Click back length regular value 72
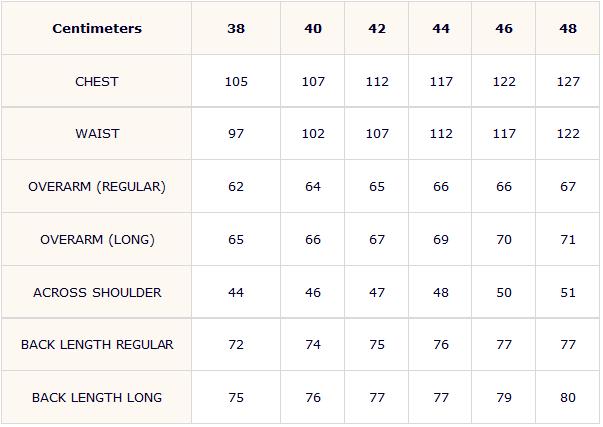This screenshot has height=427, width=603. tap(236, 345)
